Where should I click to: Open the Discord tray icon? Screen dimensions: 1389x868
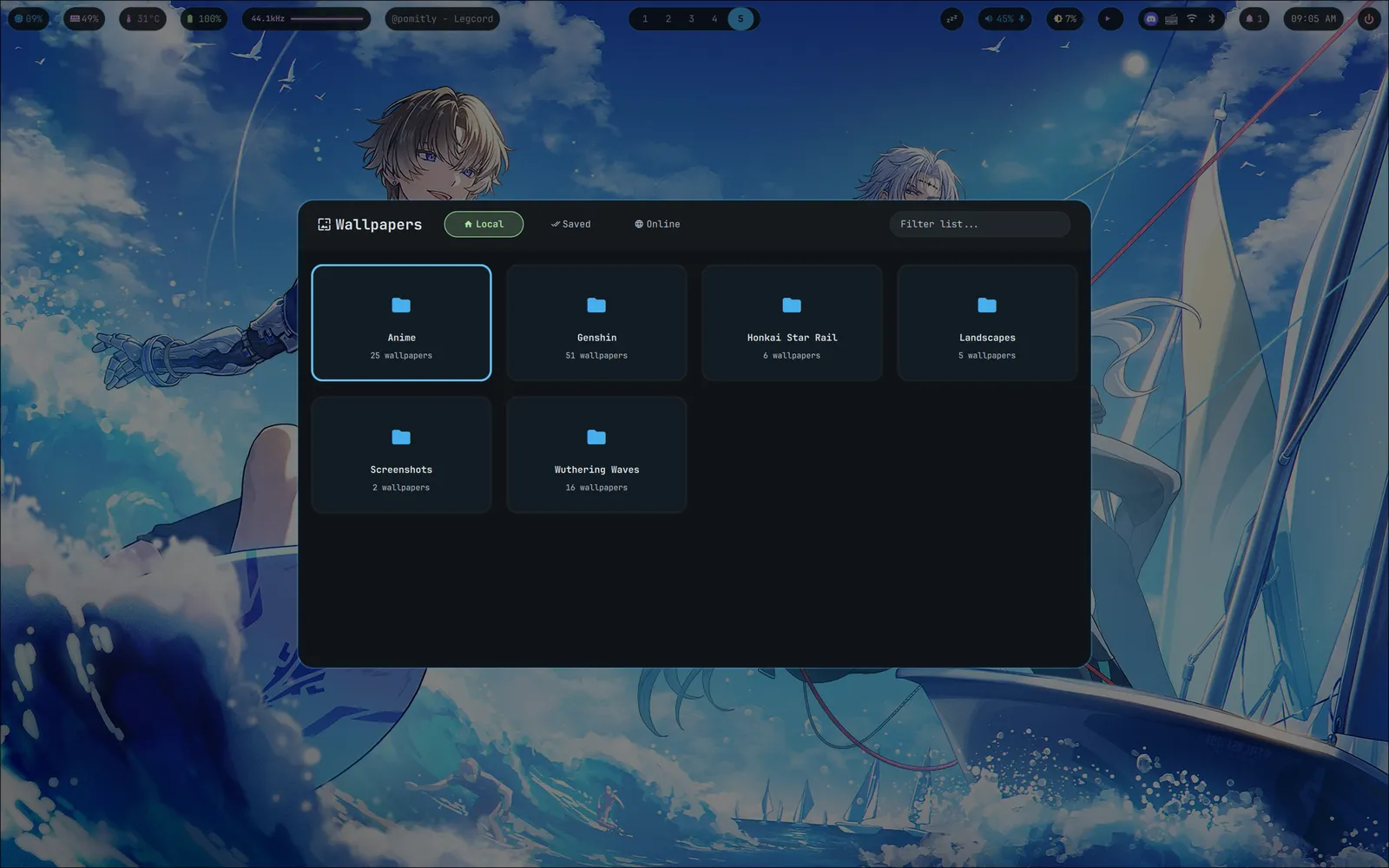pos(1151,18)
